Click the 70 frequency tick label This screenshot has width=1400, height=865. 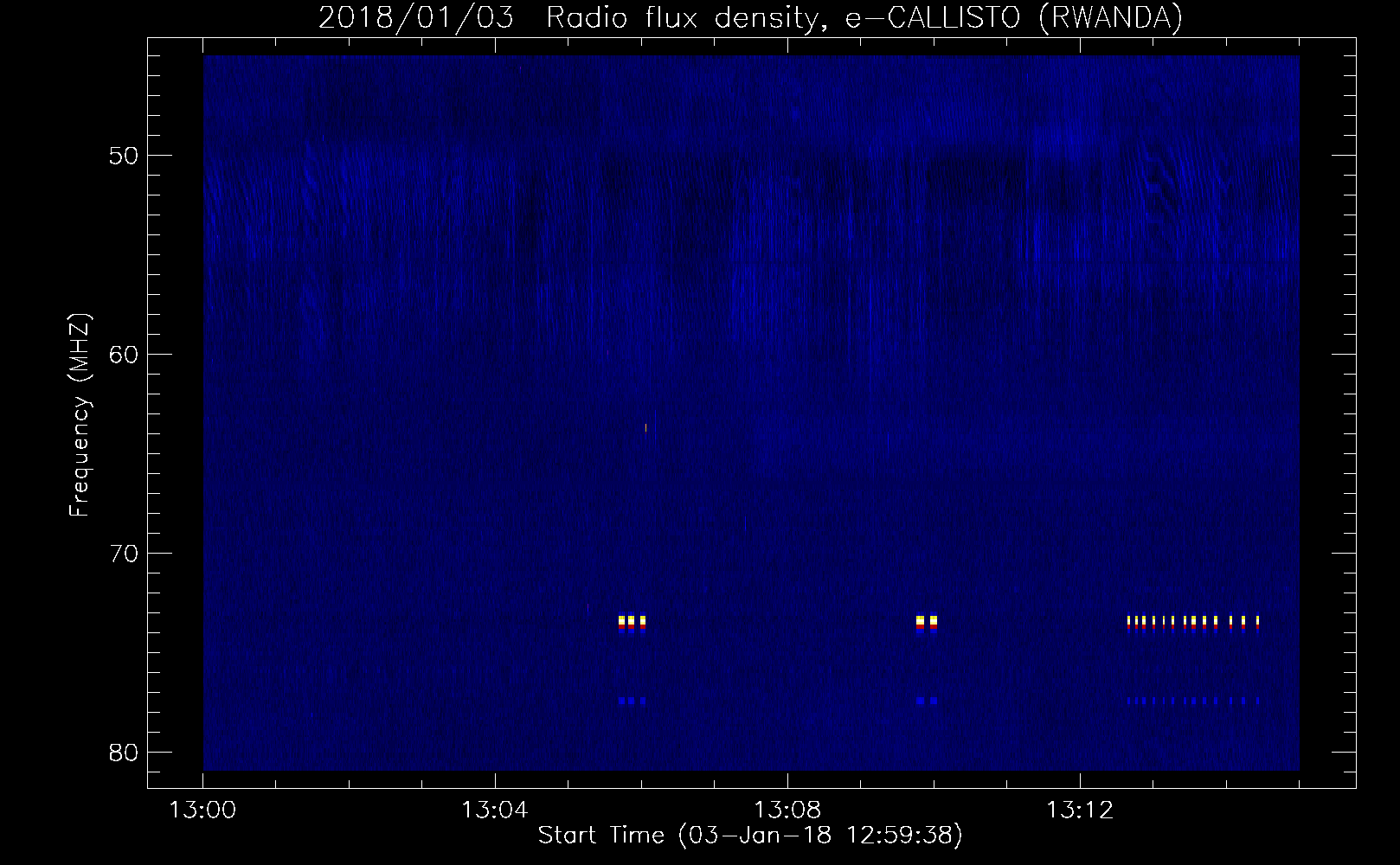[x=125, y=554]
